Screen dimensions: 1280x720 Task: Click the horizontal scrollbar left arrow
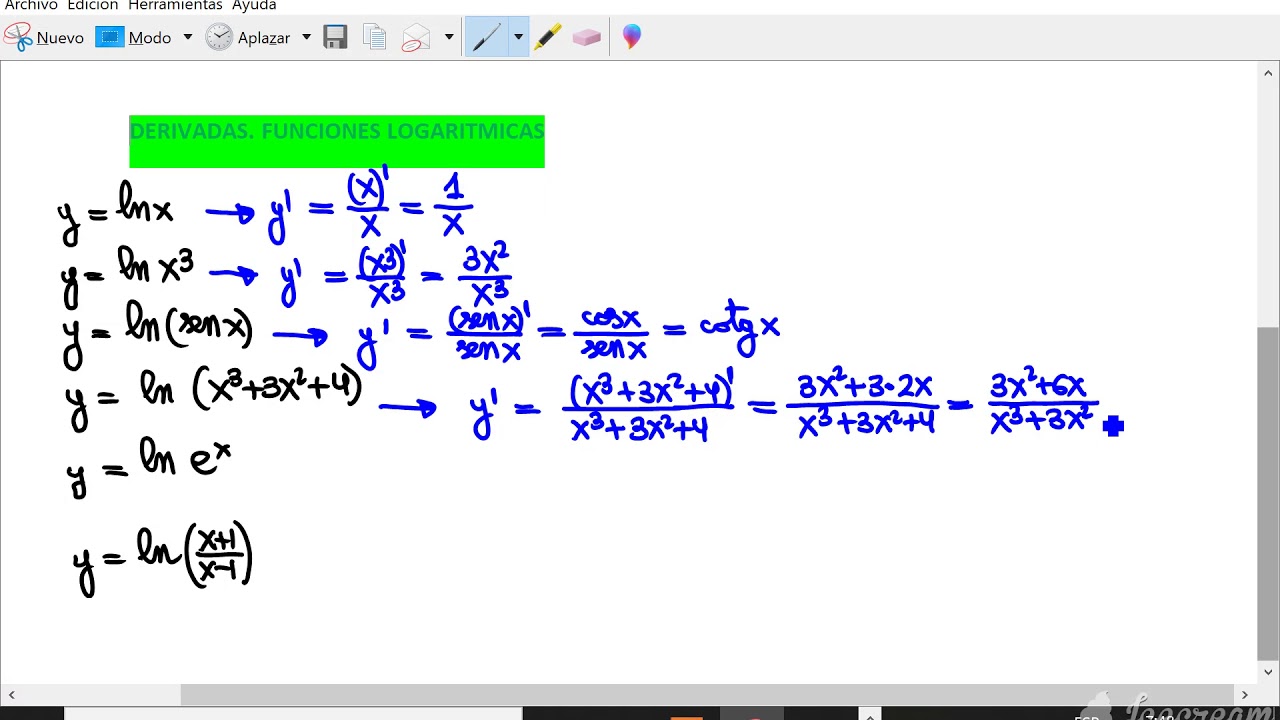click(11, 694)
